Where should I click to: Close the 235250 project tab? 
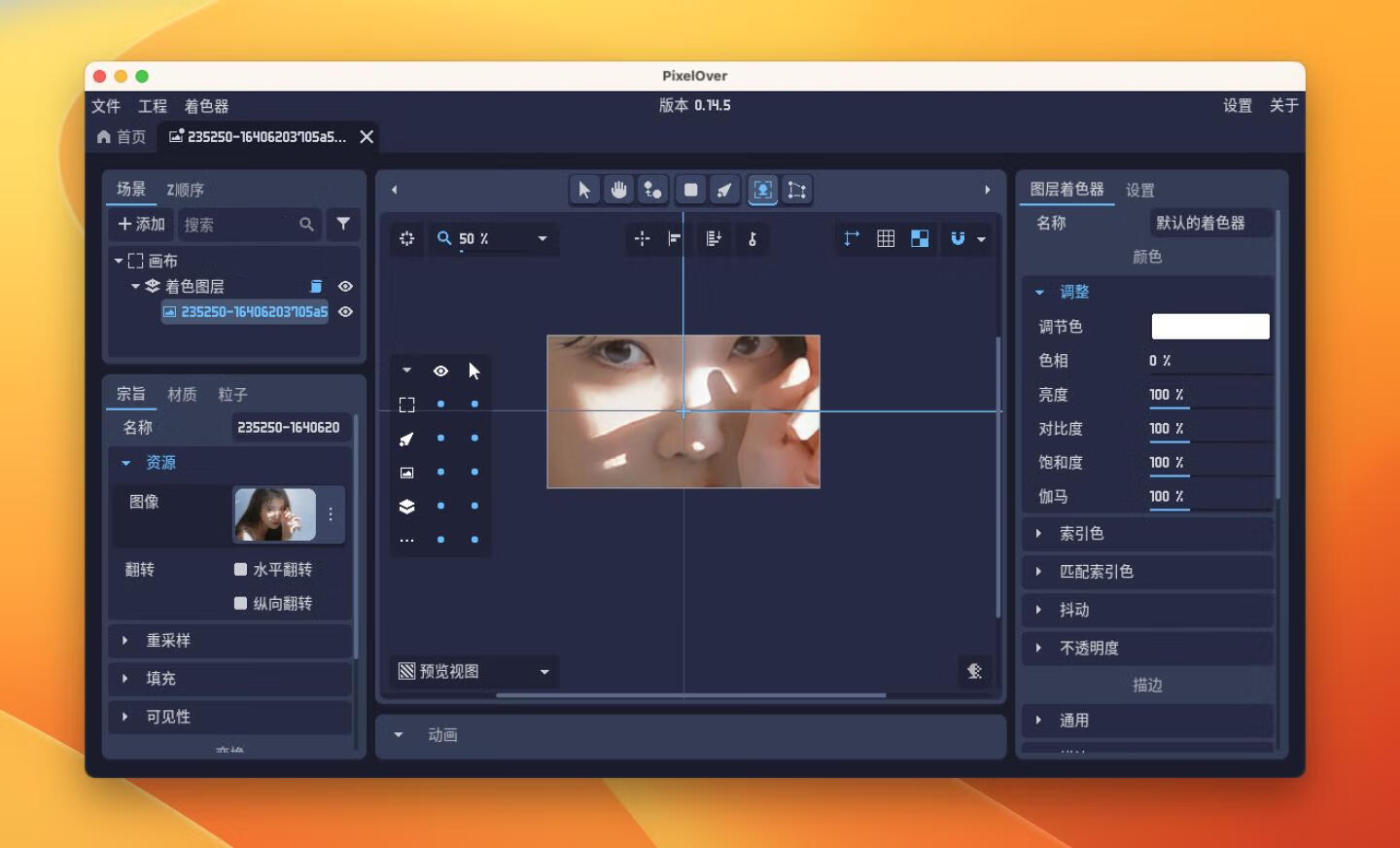tap(367, 137)
